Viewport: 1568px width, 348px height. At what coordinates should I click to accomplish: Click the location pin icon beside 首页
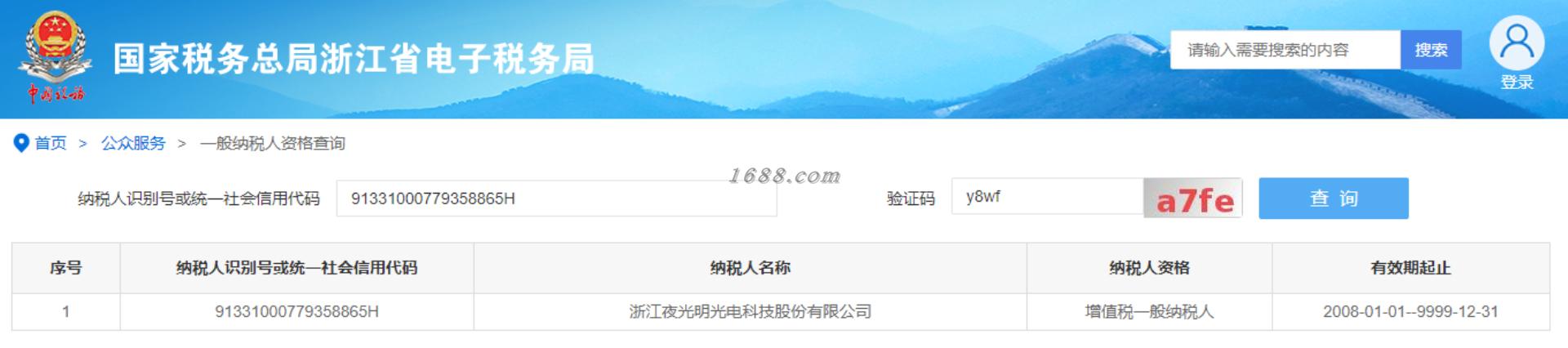pyautogui.click(x=21, y=143)
